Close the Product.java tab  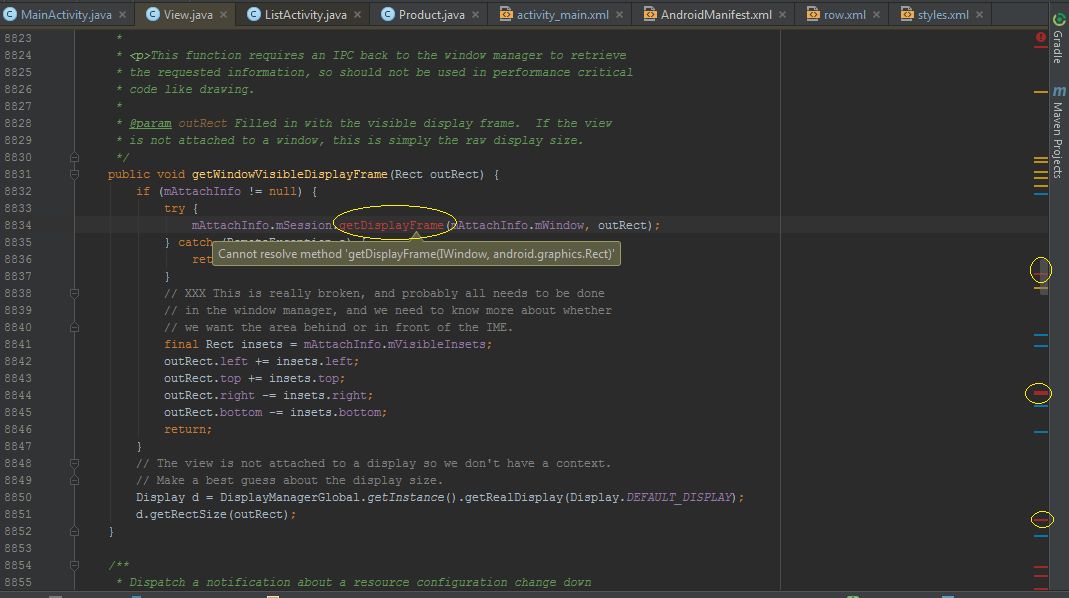pos(475,14)
